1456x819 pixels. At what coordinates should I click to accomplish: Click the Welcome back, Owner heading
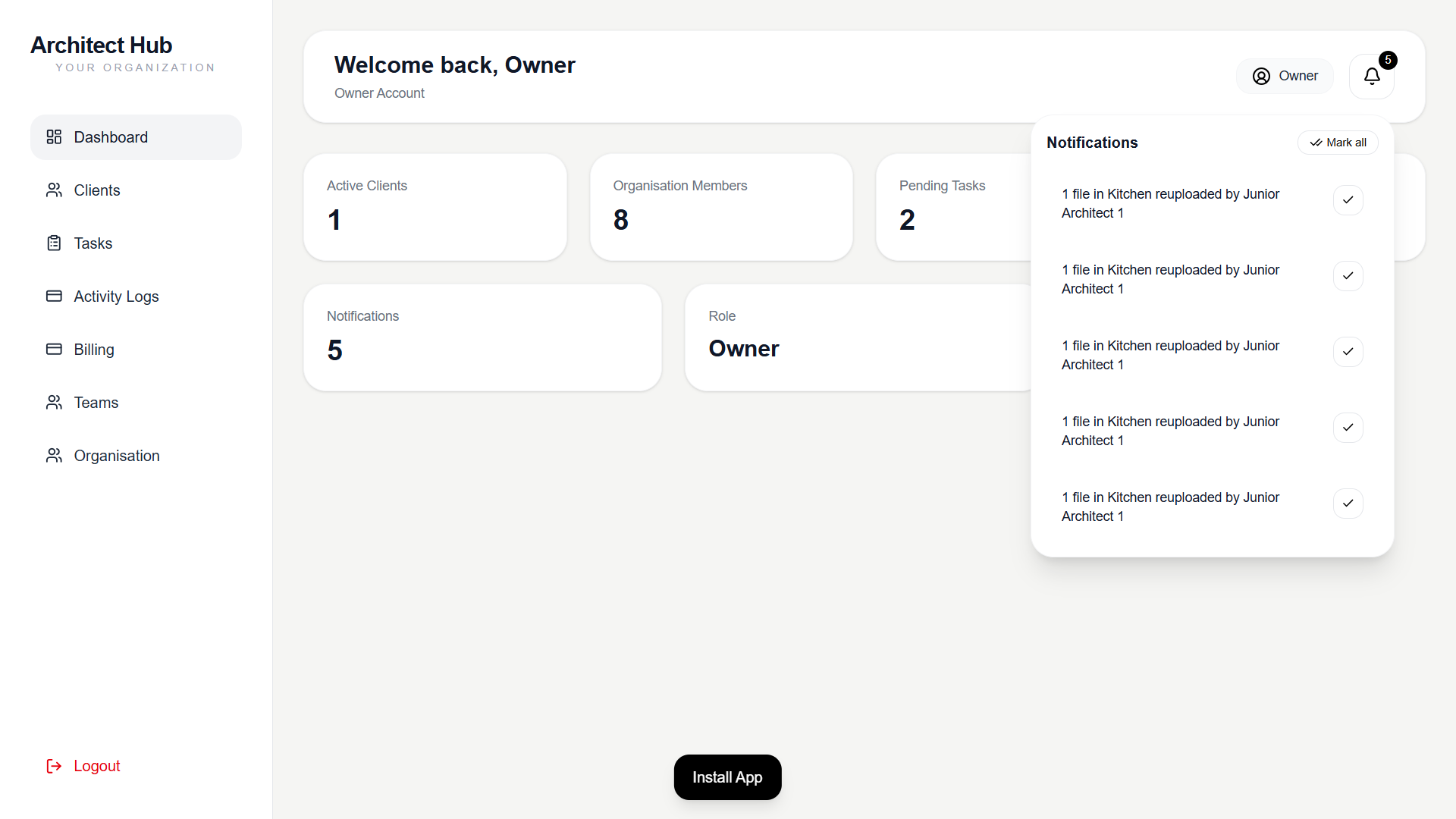tap(455, 65)
